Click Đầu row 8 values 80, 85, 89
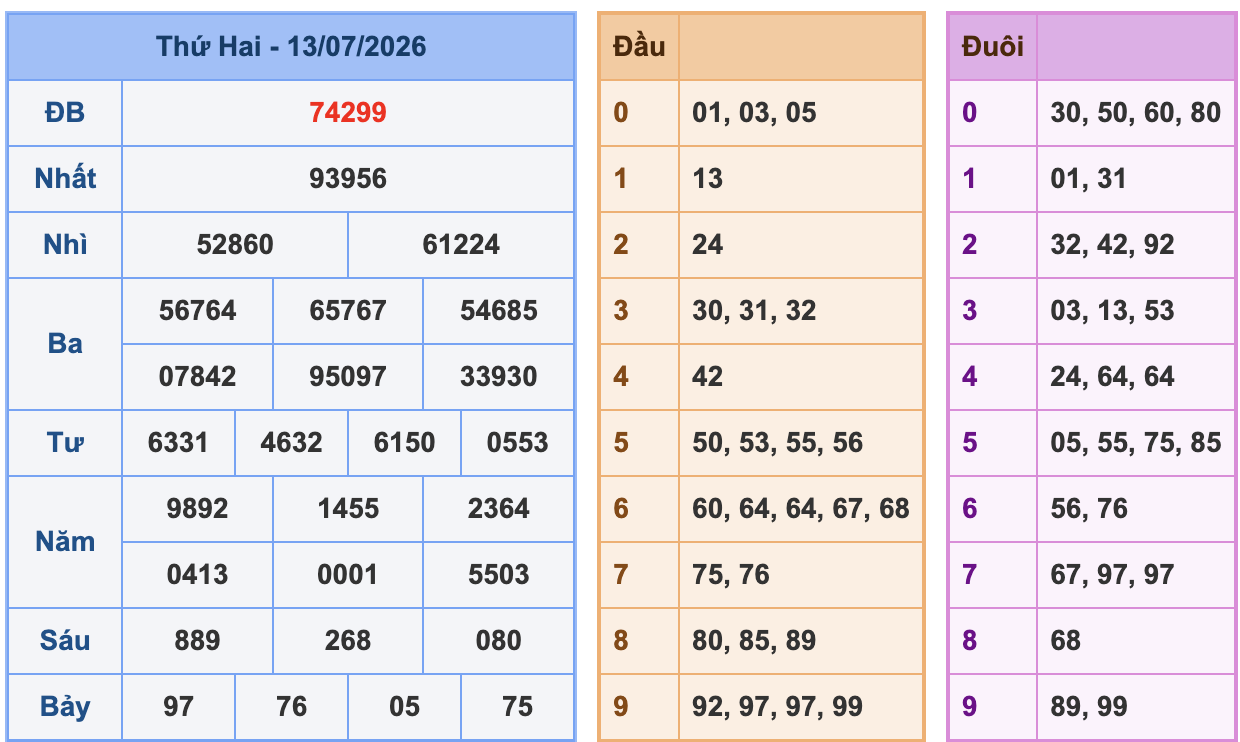This screenshot has height=742, width=1240. click(x=754, y=641)
